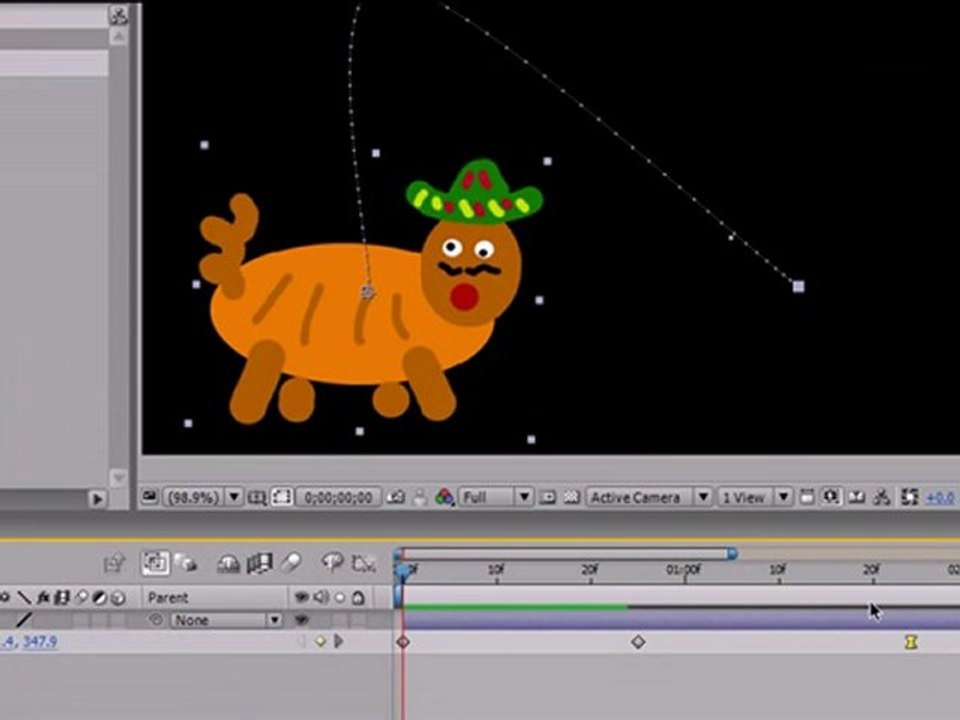
Task: Click the 01:00f mark on time ruler
Action: [x=683, y=569]
